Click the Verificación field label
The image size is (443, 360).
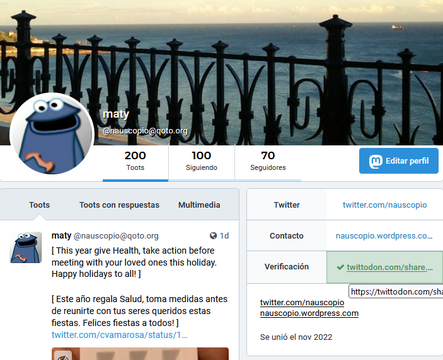tap(287, 267)
